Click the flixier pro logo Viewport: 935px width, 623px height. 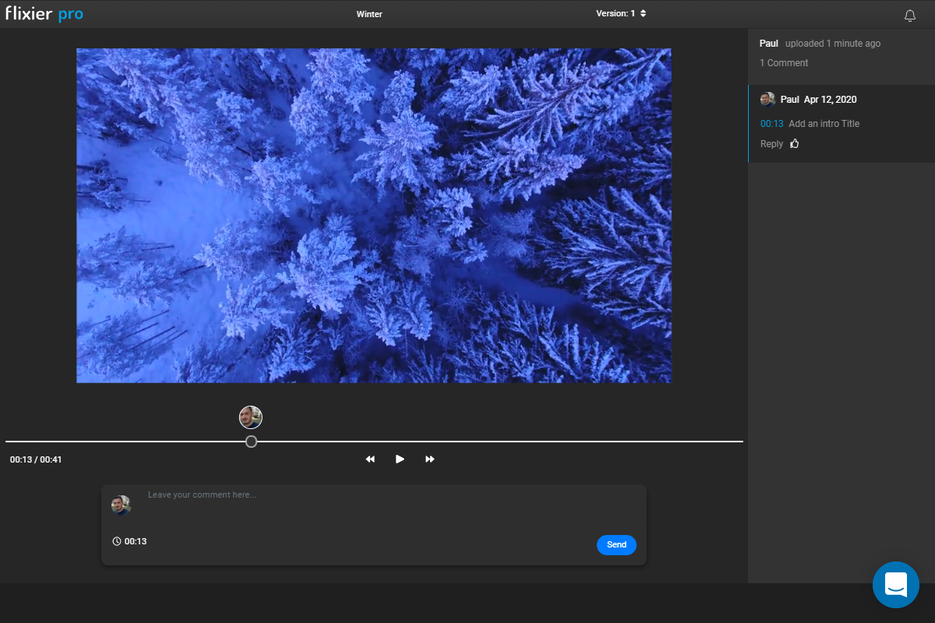[x=45, y=14]
